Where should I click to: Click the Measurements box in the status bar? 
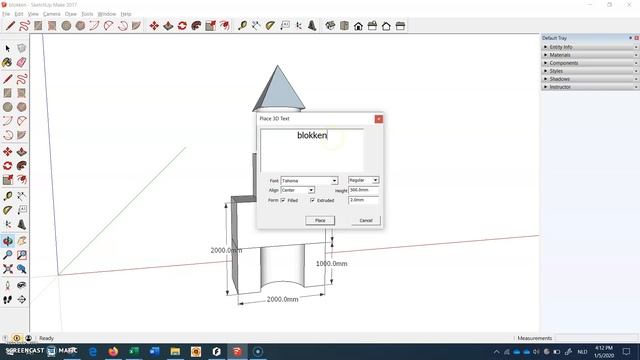596,338
